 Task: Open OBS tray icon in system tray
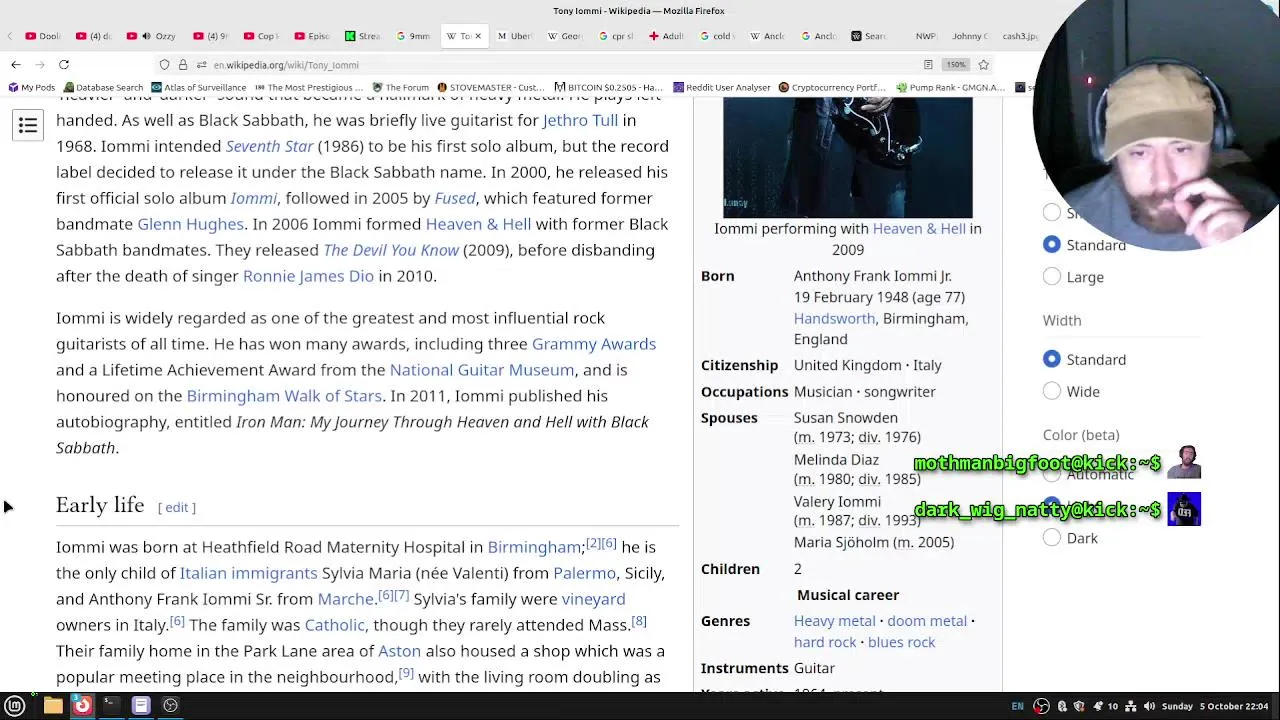(1041, 706)
